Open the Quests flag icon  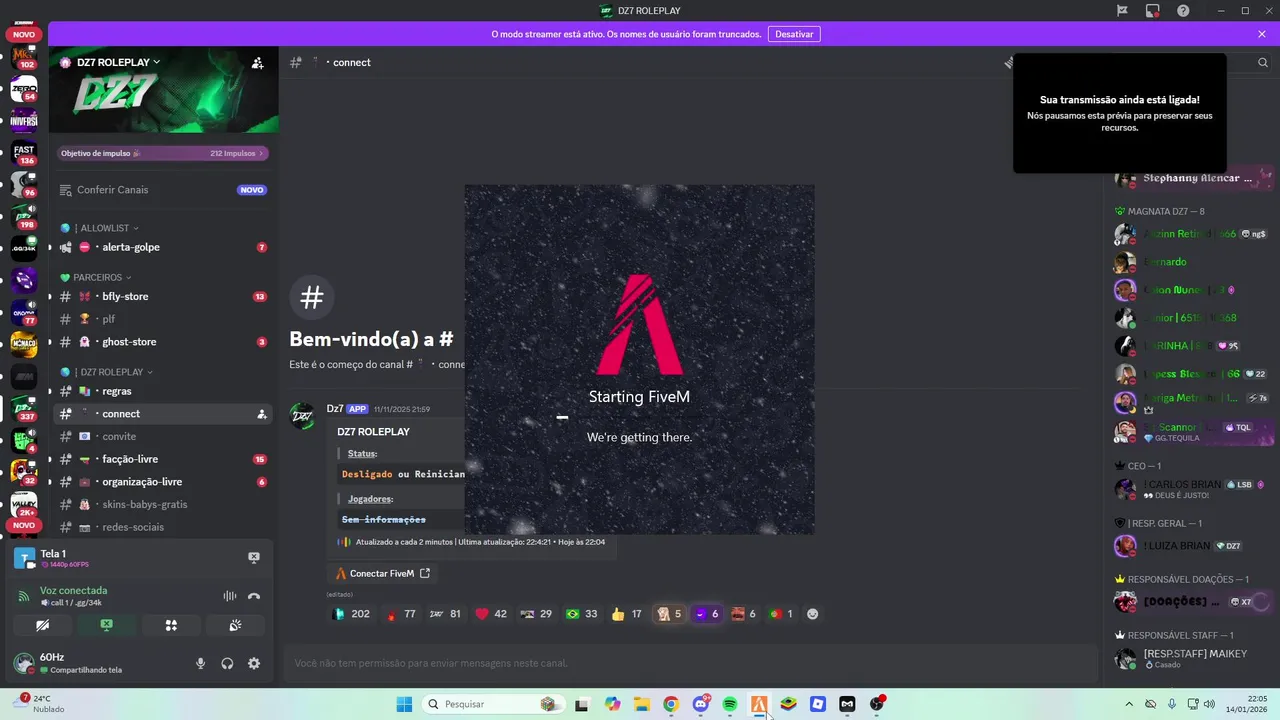1122,10
